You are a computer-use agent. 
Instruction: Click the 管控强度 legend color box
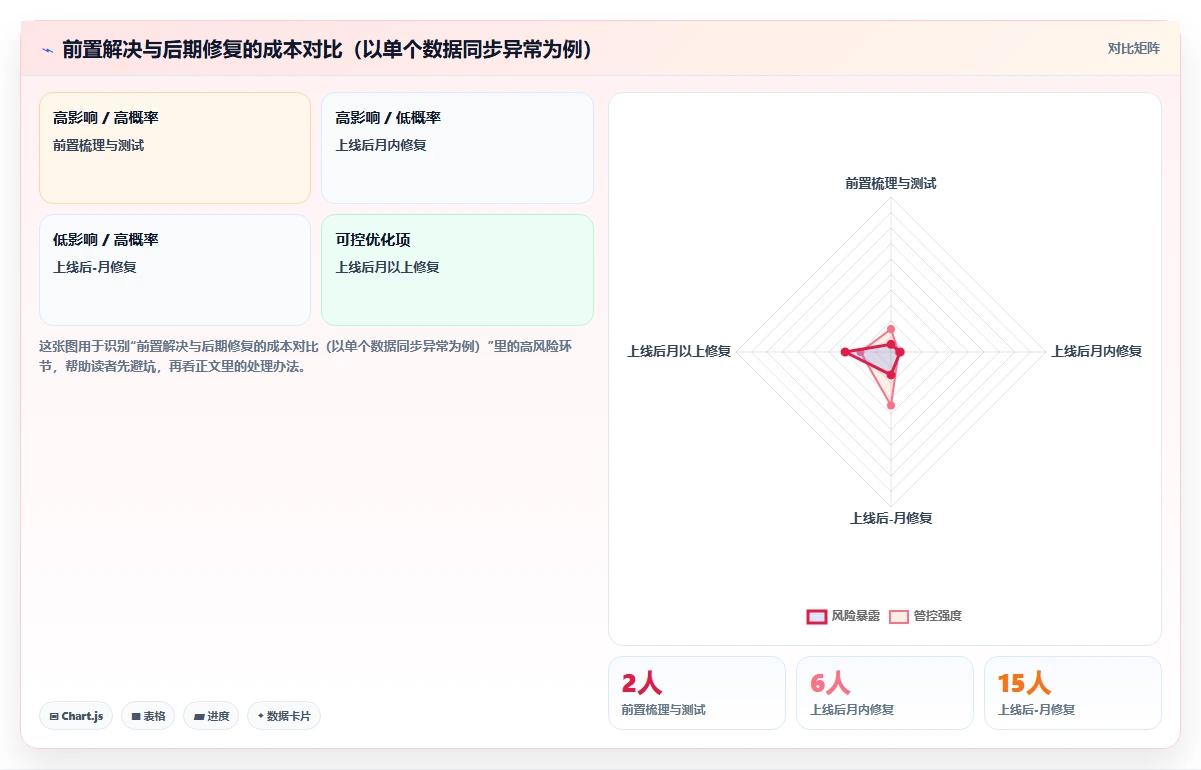point(899,616)
